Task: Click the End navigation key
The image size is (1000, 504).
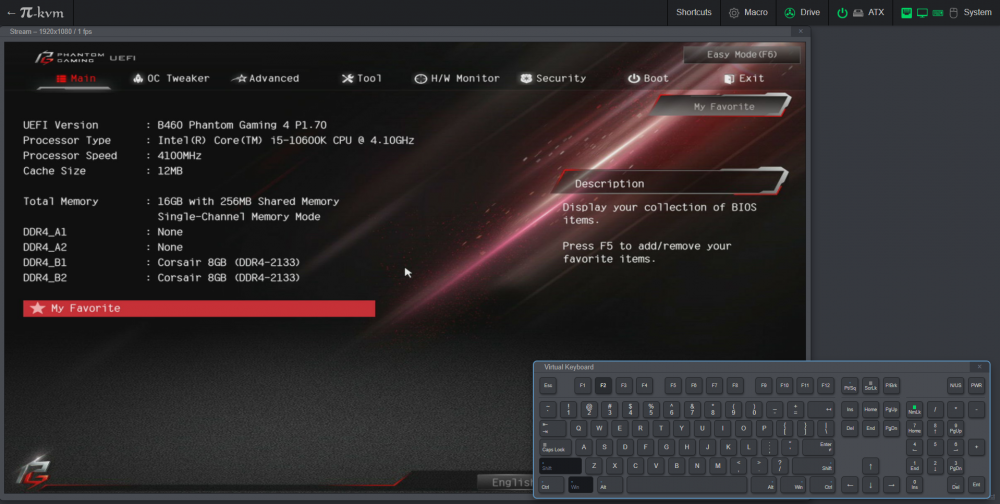Action: 871,428
